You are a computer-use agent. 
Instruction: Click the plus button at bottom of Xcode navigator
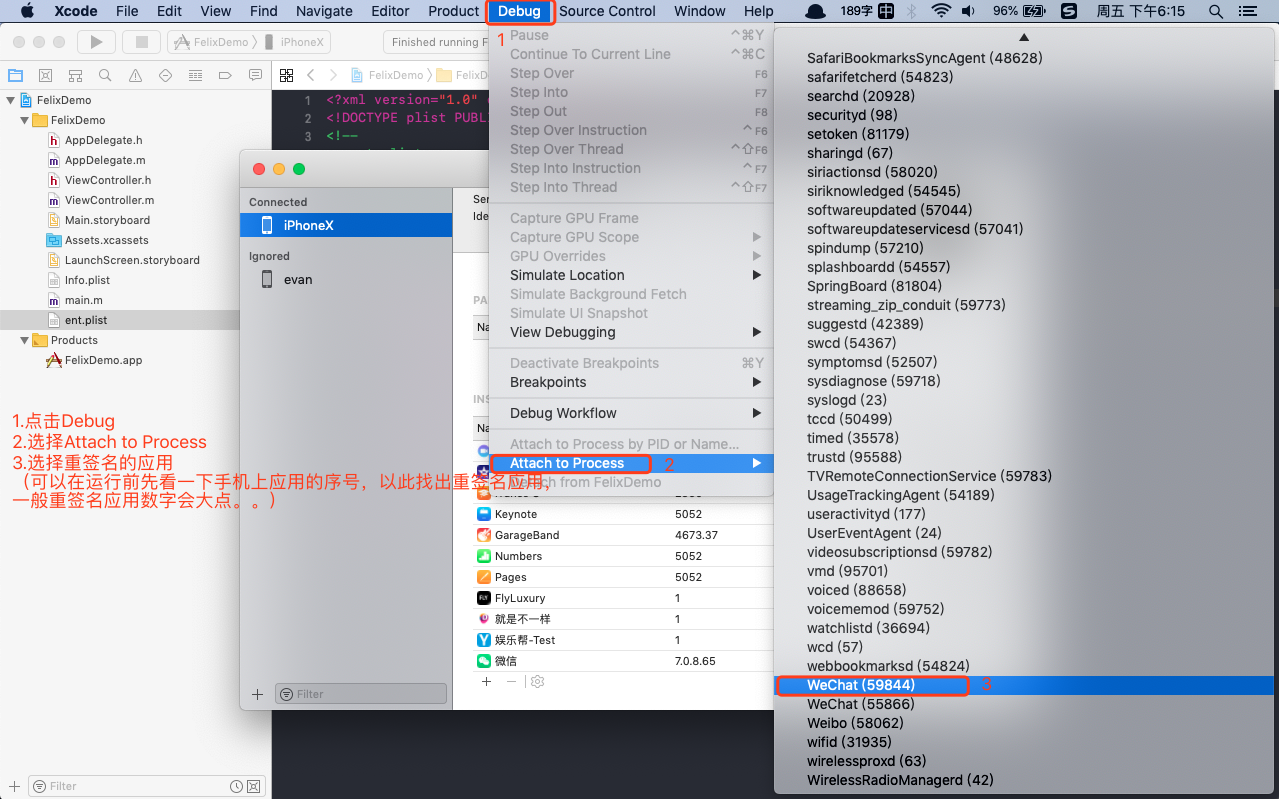[13, 786]
